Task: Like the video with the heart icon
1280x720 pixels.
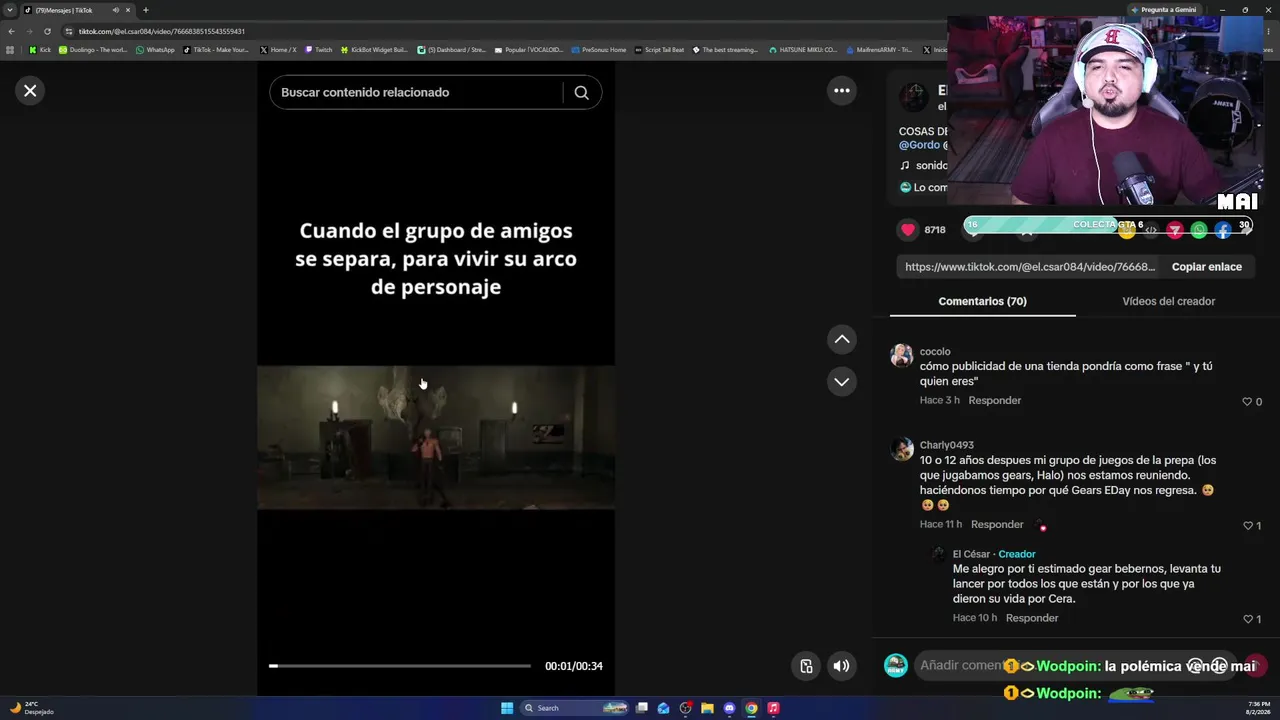Action: (x=908, y=230)
